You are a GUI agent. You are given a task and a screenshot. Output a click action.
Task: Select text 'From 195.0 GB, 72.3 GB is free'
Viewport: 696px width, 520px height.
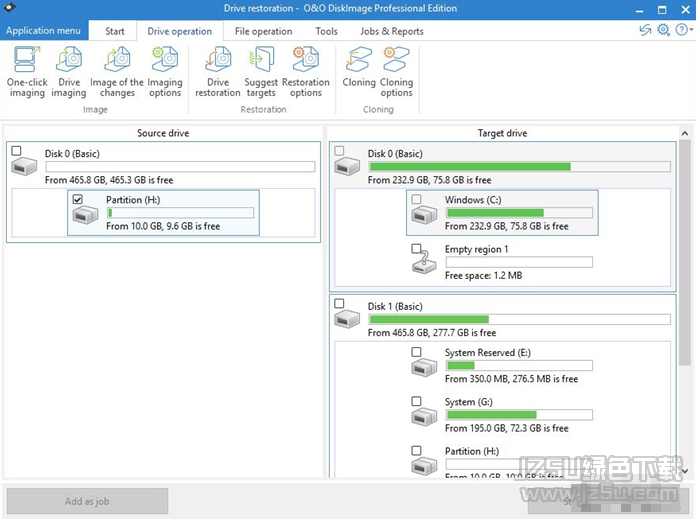506,428
